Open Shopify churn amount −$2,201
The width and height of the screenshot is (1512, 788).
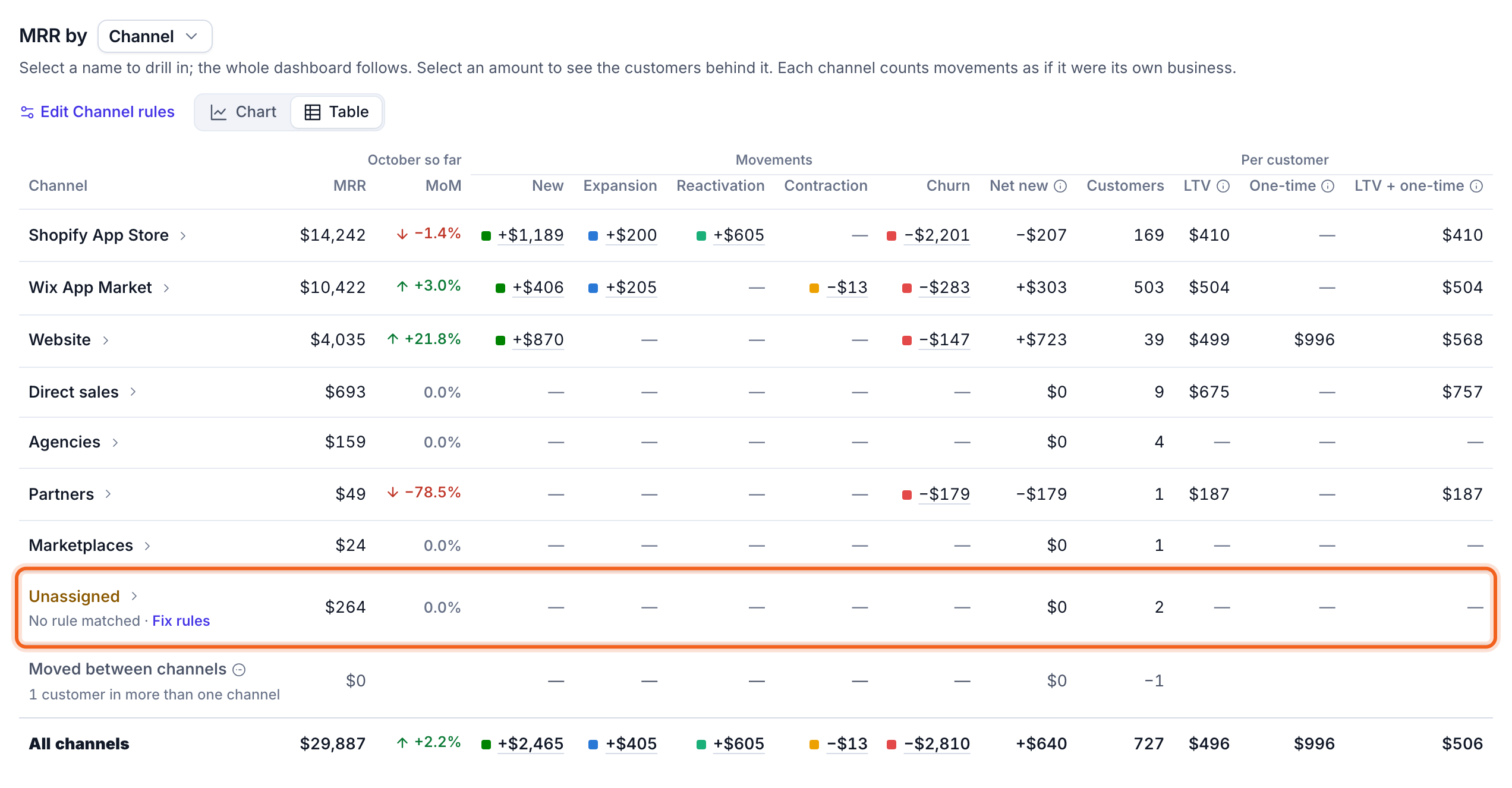[x=937, y=235]
